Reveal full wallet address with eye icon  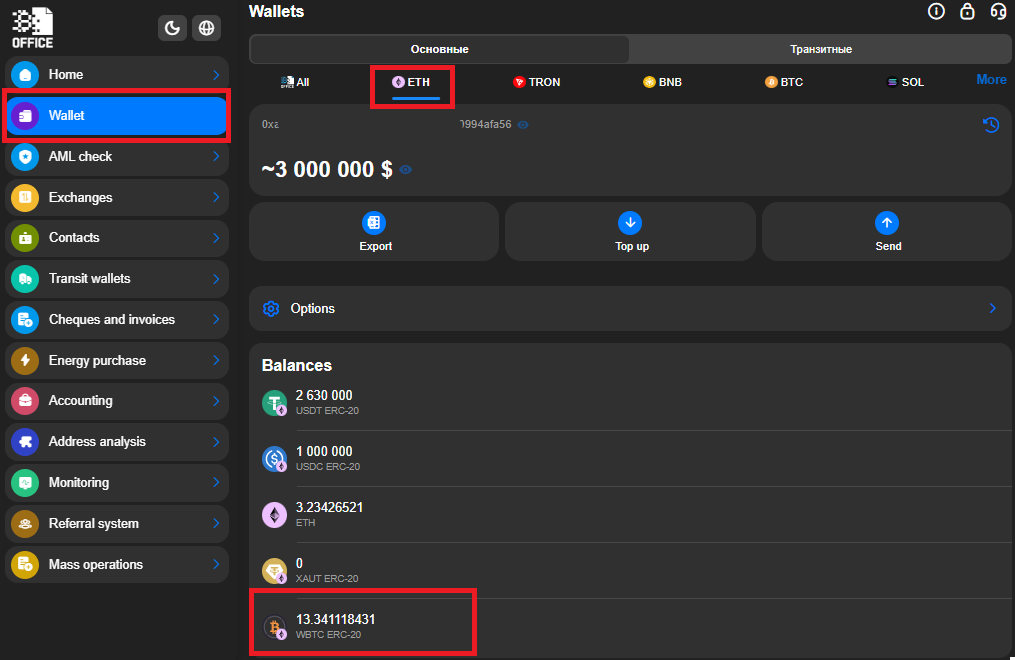coord(523,125)
